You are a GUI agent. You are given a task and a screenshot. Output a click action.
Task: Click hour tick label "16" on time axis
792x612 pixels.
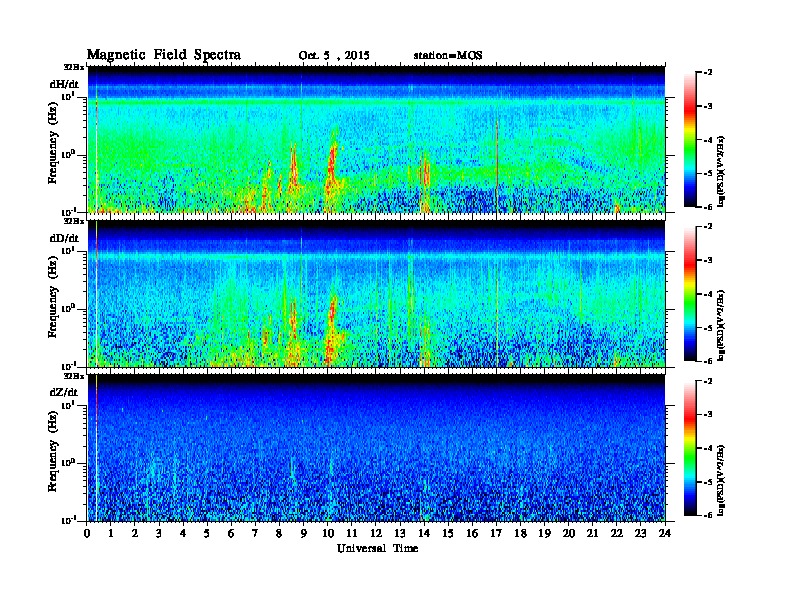pos(472,534)
